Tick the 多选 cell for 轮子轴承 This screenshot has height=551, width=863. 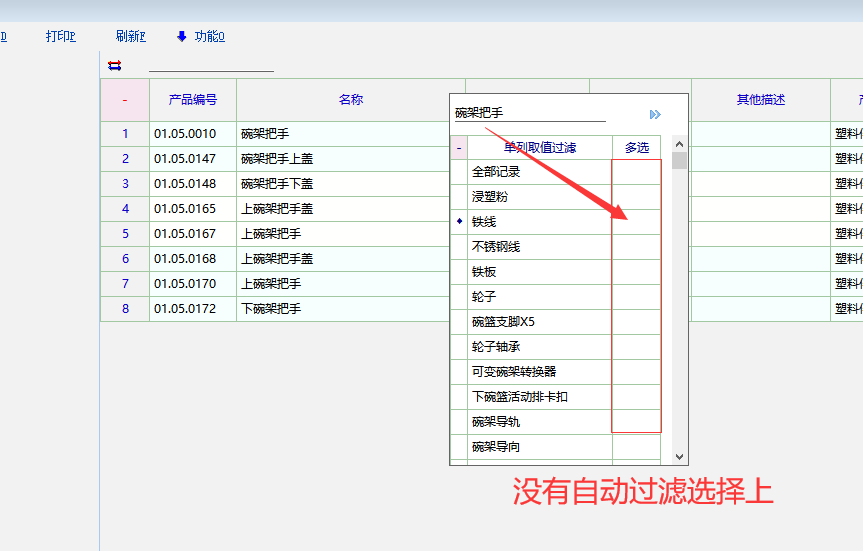(x=636, y=347)
